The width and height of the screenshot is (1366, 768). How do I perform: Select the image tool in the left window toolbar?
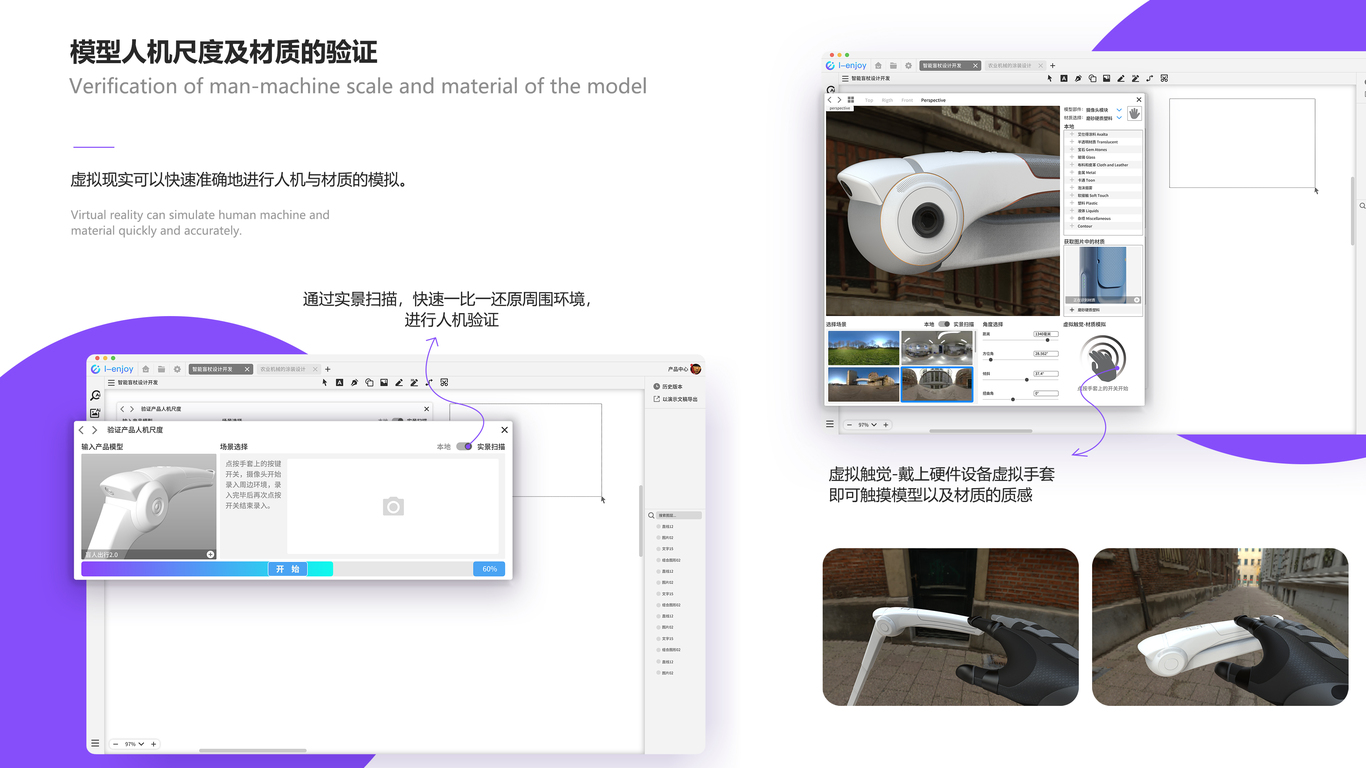[384, 382]
